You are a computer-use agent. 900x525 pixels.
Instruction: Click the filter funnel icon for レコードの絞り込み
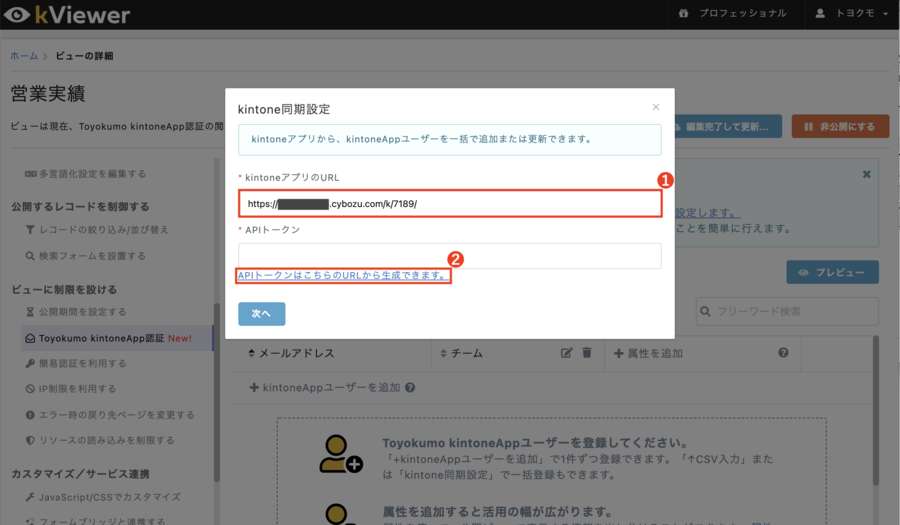[x=30, y=230]
